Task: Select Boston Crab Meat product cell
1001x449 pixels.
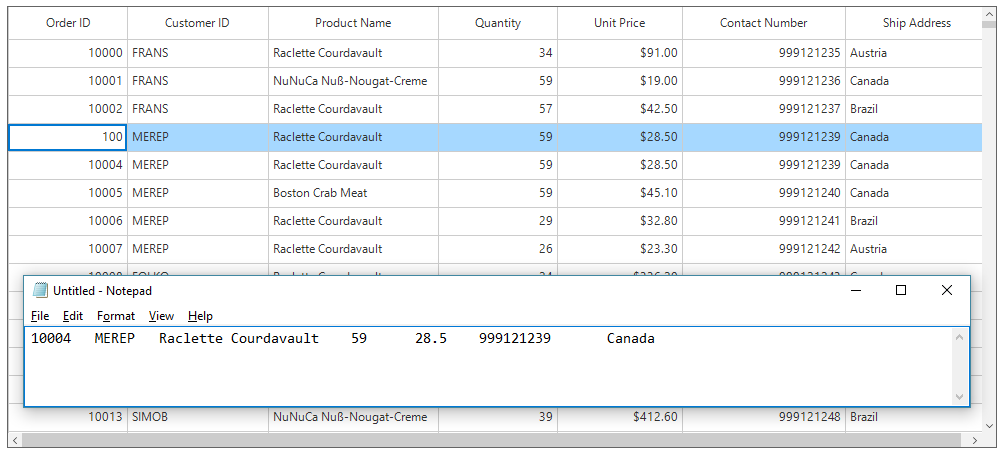Action: tap(353, 193)
